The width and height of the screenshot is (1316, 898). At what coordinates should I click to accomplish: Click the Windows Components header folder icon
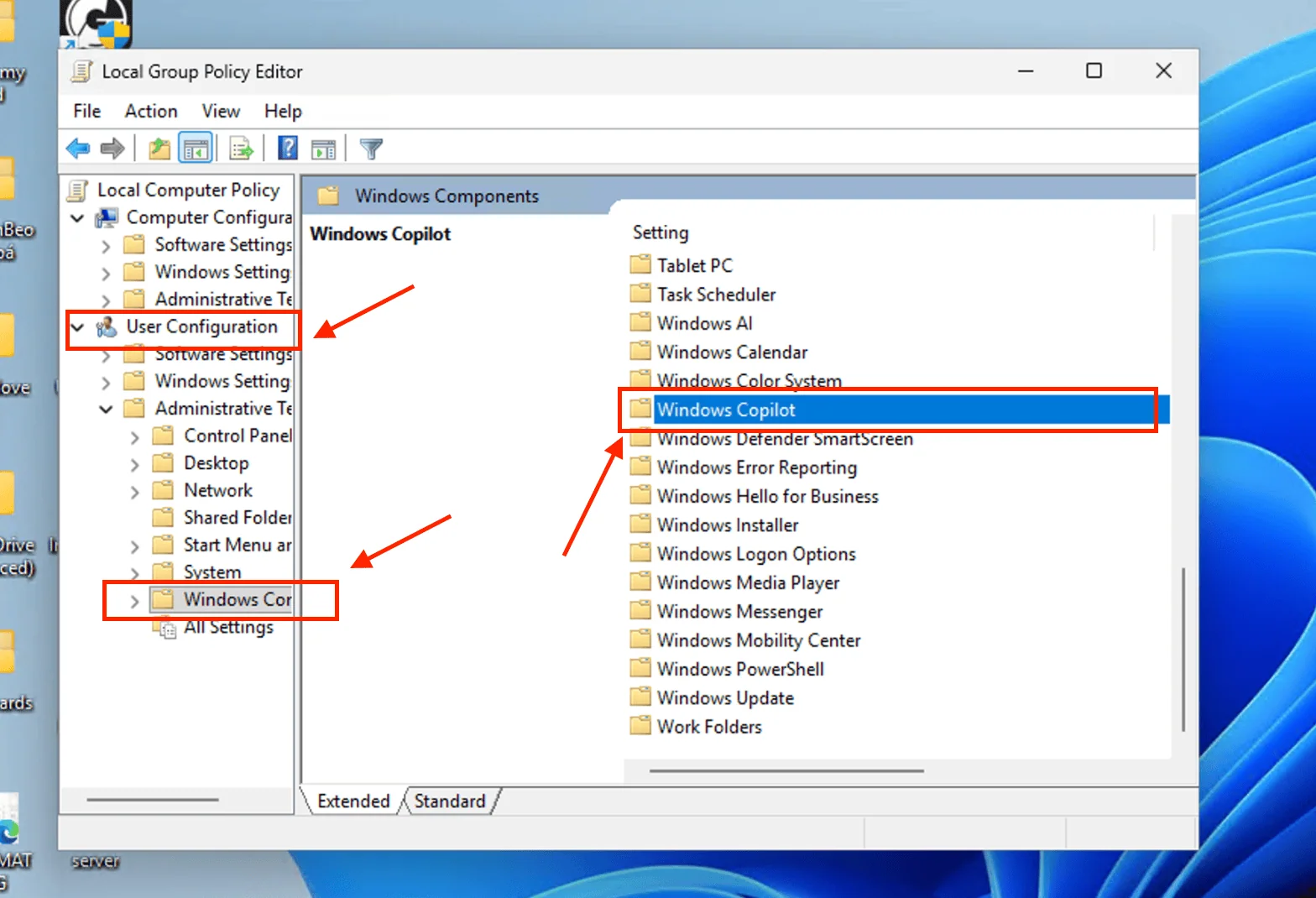[x=328, y=196]
